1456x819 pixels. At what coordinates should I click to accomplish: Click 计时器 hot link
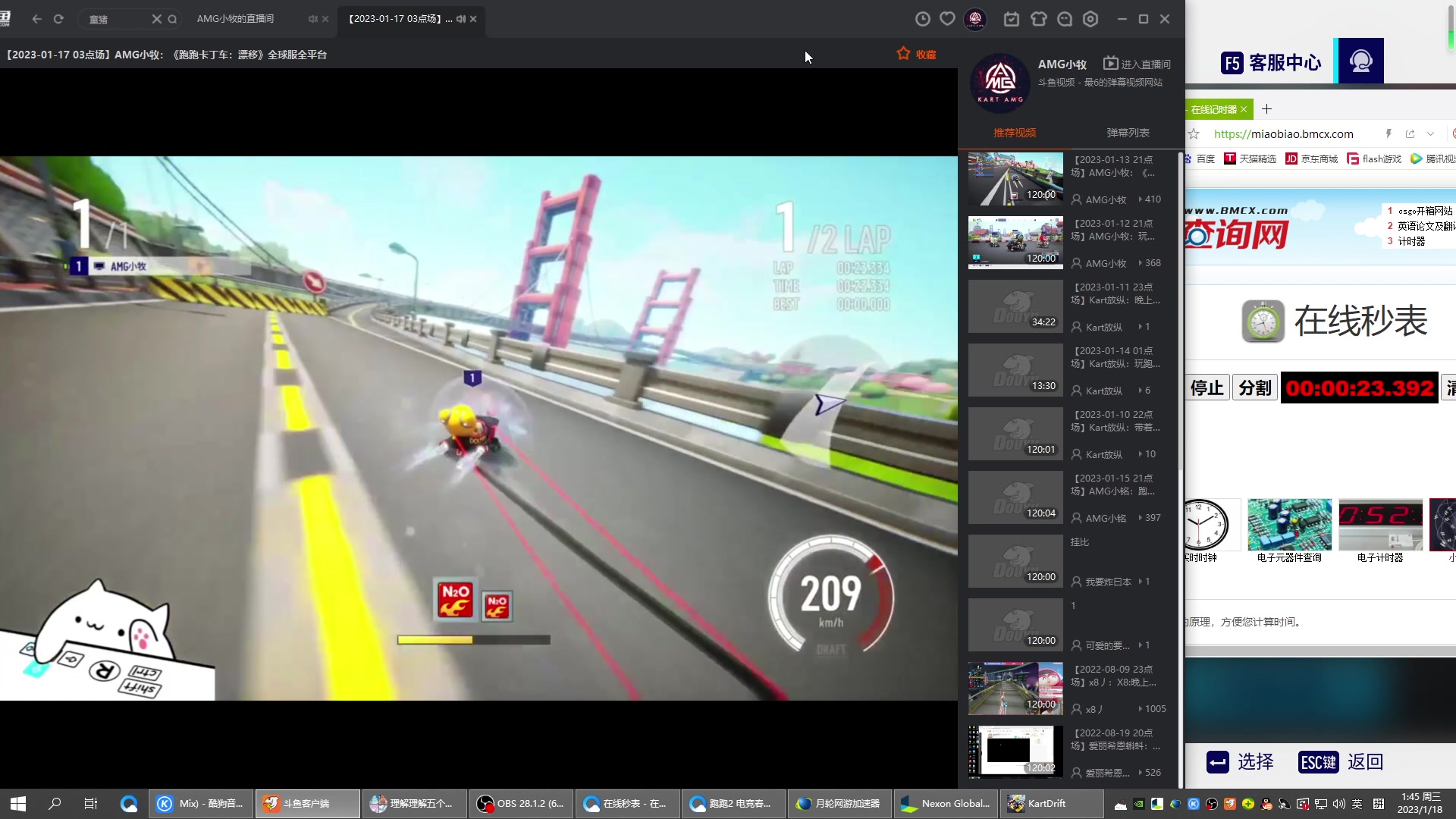click(x=1411, y=241)
